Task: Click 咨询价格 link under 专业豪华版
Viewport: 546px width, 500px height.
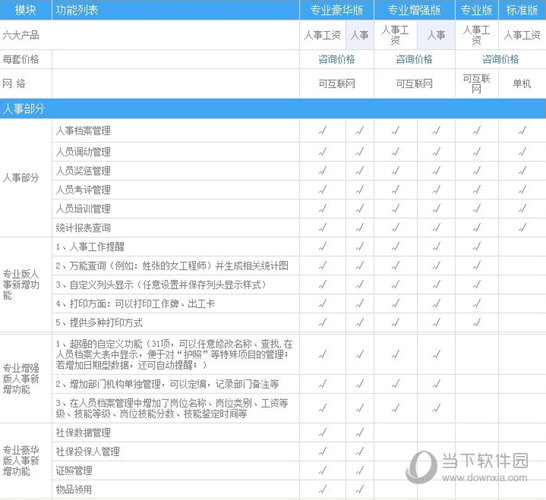Action: pos(336,59)
